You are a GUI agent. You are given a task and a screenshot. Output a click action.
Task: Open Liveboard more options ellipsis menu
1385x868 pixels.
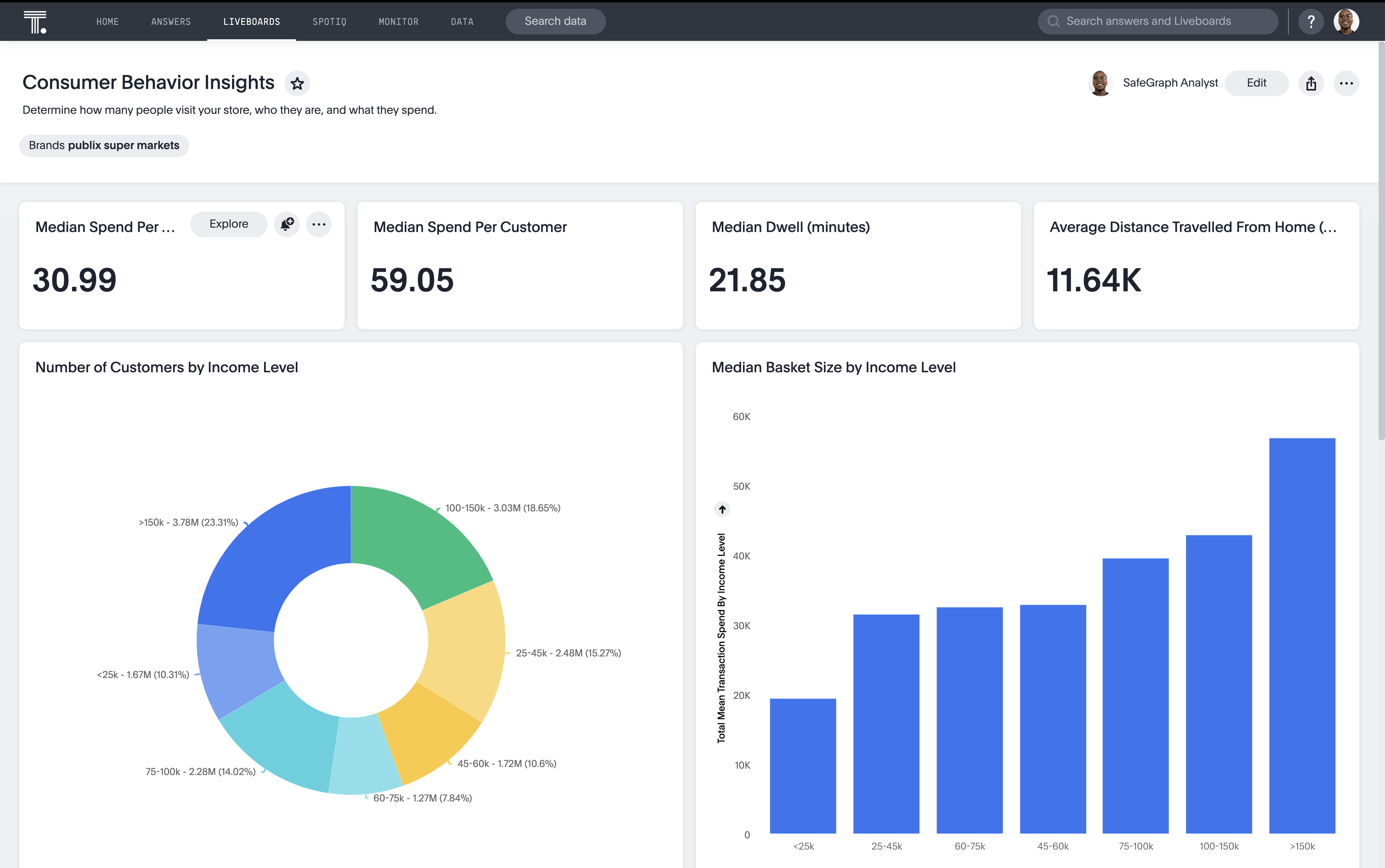tap(1346, 84)
